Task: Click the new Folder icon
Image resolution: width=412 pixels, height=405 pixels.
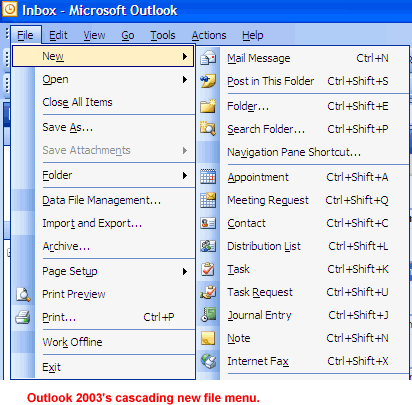Action: click(x=208, y=106)
